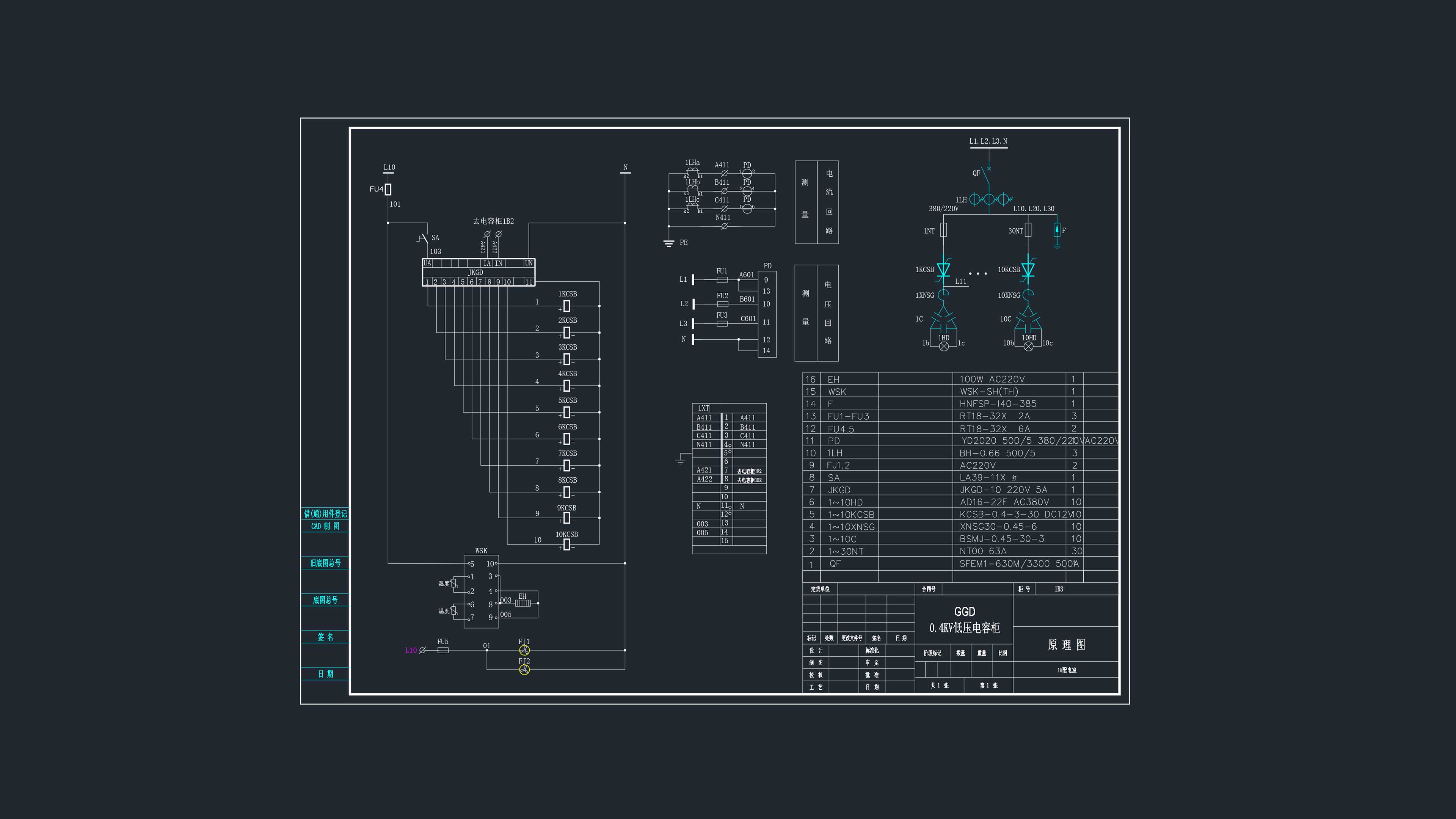Click the temperature sensor symbol labeled 温度
This screenshot has height=819, width=1456.
[454, 611]
